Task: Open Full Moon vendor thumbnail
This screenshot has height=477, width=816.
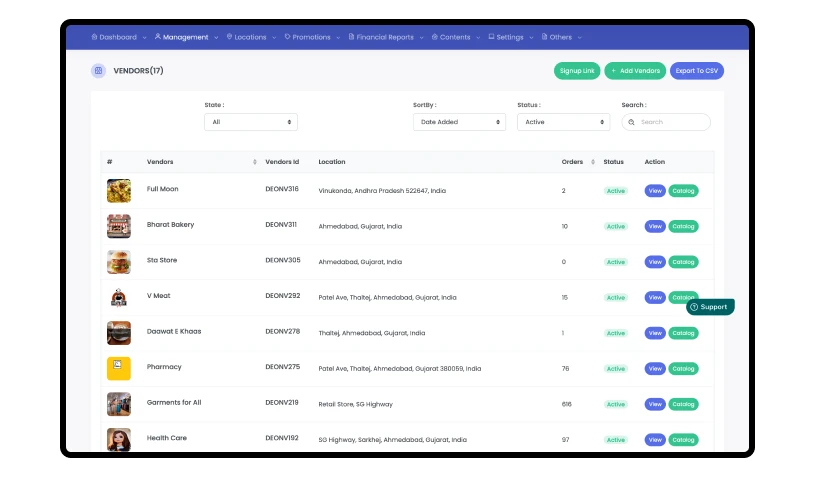Action: coord(119,190)
